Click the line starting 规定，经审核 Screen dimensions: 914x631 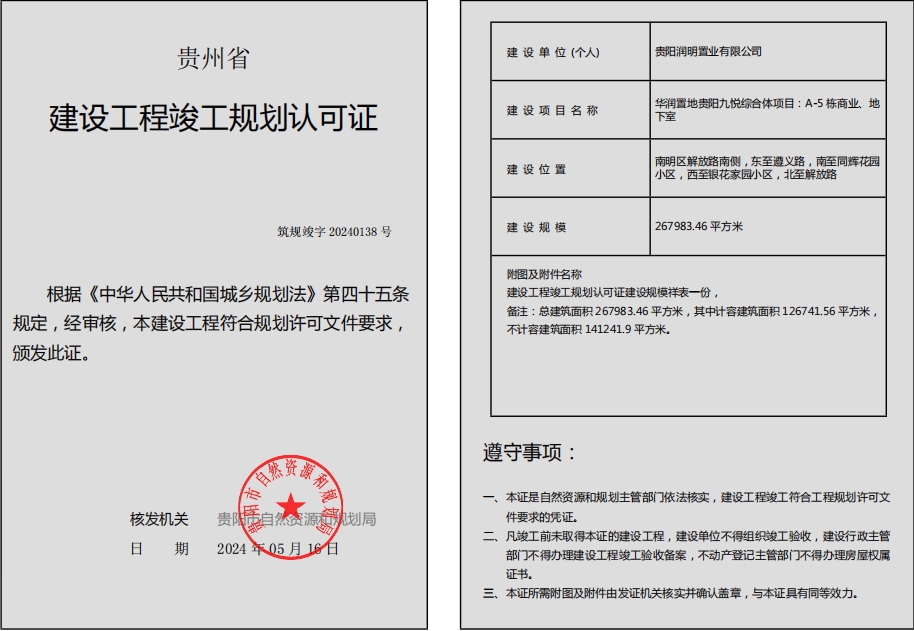[209, 323]
